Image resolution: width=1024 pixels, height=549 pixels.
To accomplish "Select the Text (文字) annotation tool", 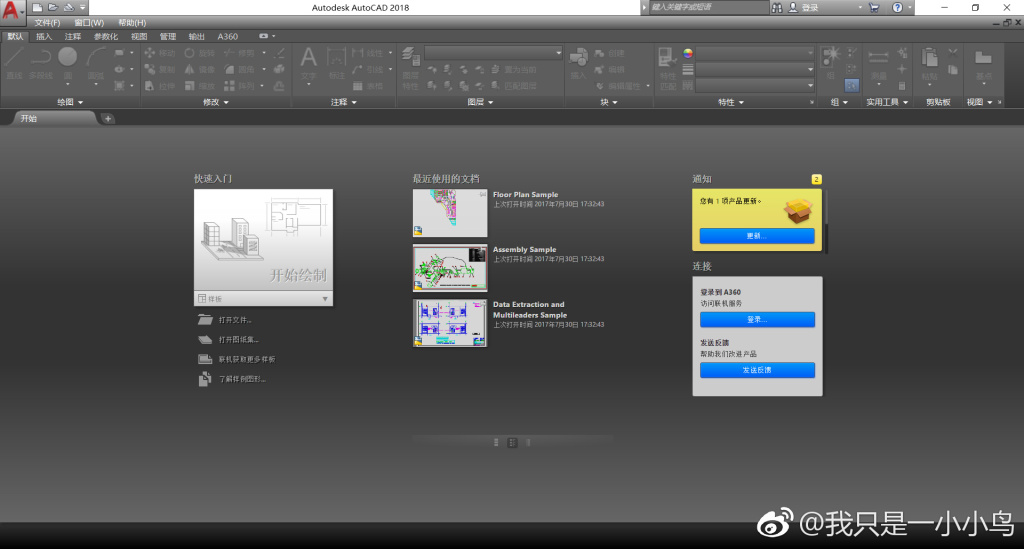I will [308, 63].
